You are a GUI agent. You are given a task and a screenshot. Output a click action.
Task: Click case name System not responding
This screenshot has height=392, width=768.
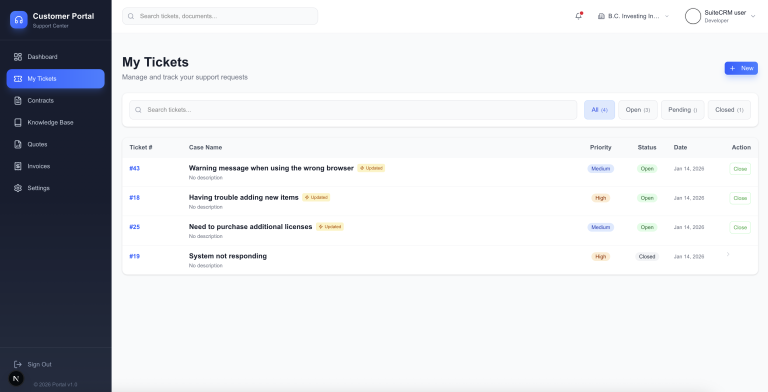[228, 256]
